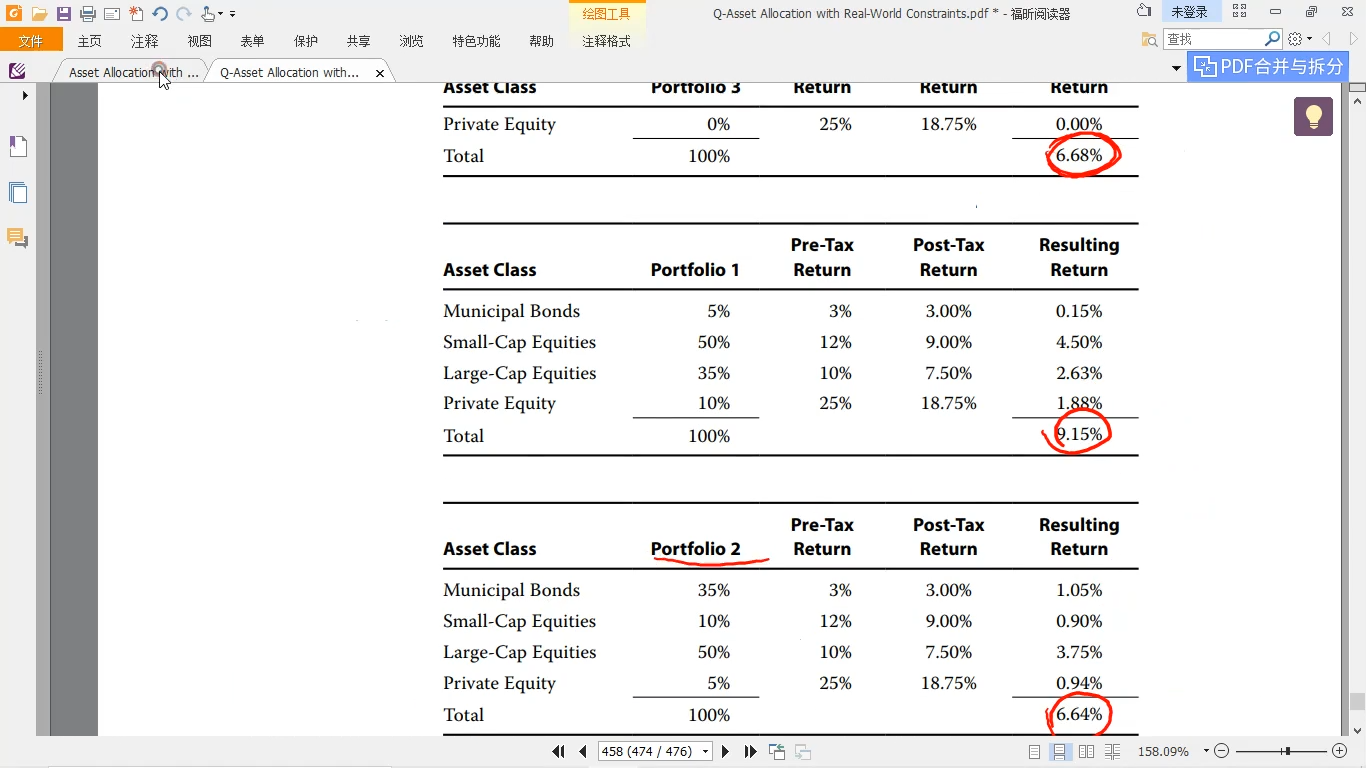Select the hand touch-mode tool
This screenshot has width=1366, height=768.
click(208, 14)
